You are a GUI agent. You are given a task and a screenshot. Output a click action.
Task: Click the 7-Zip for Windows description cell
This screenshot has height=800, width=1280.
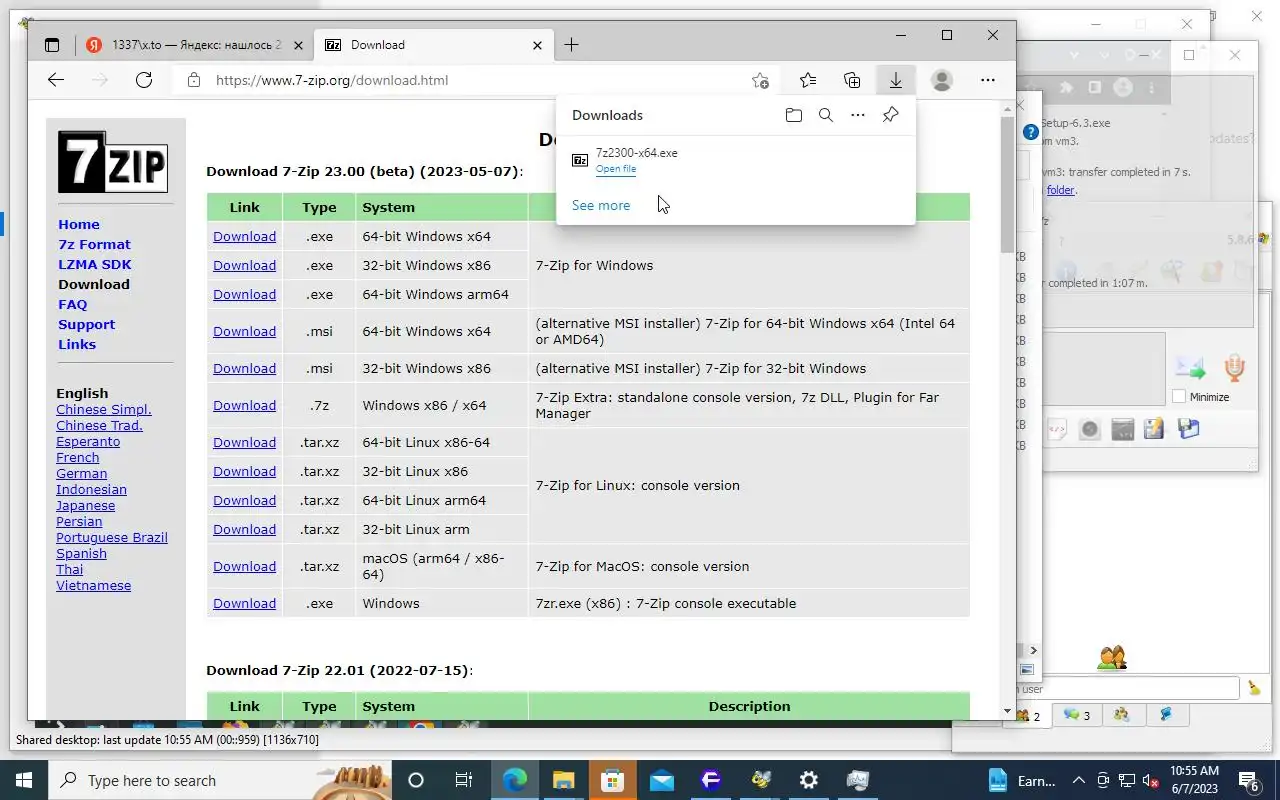click(x=748, y=265)
